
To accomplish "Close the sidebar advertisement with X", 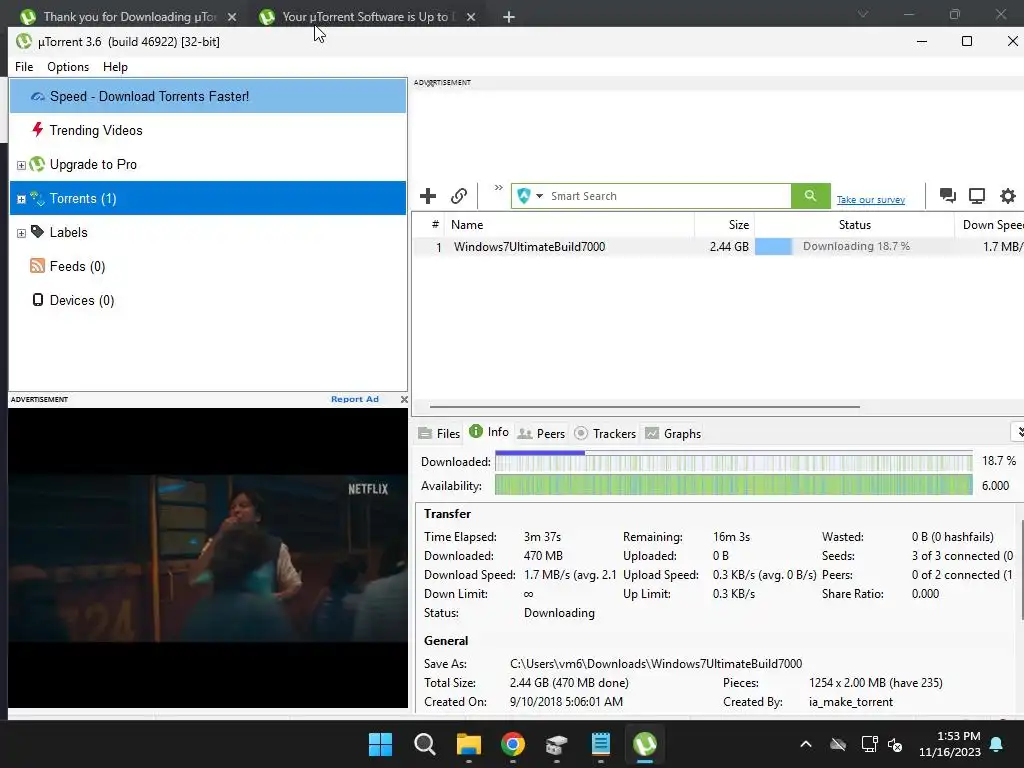I will coord(404,399).
